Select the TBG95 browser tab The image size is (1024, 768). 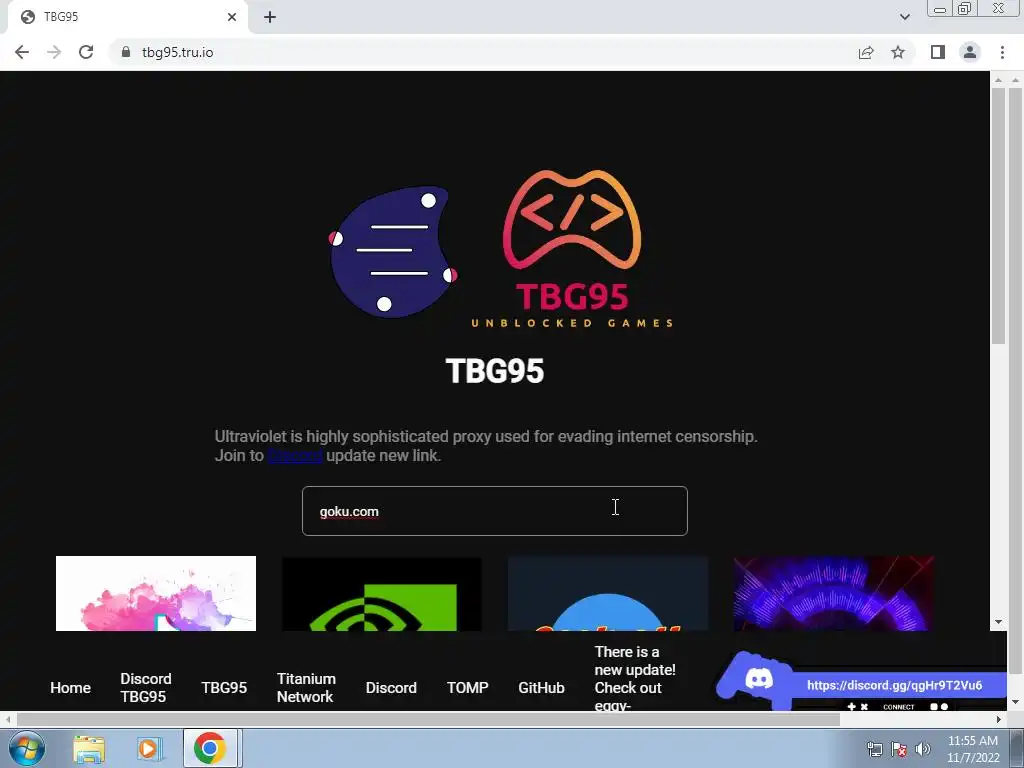127,17
